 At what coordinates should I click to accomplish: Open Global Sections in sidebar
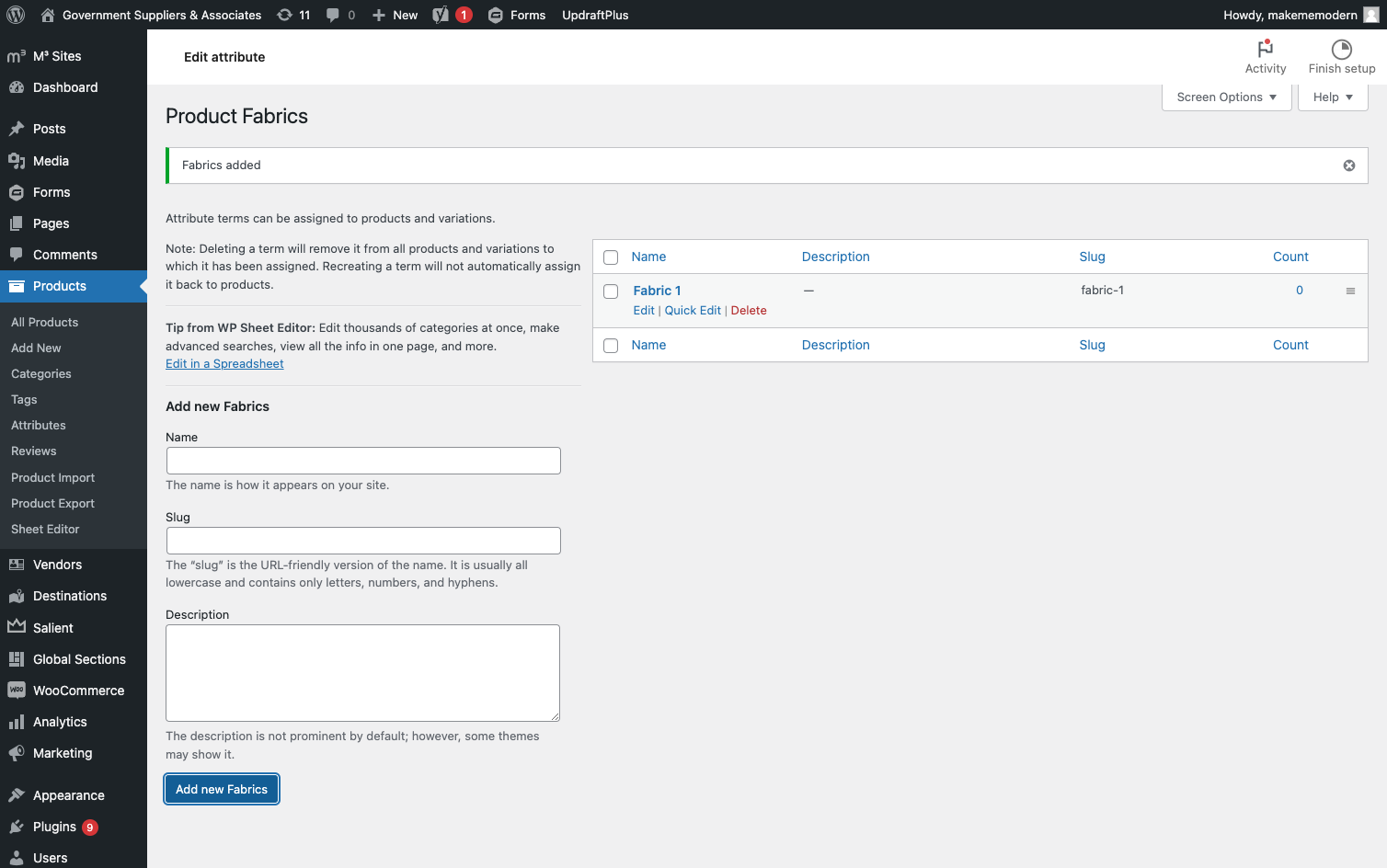[74, 659]
